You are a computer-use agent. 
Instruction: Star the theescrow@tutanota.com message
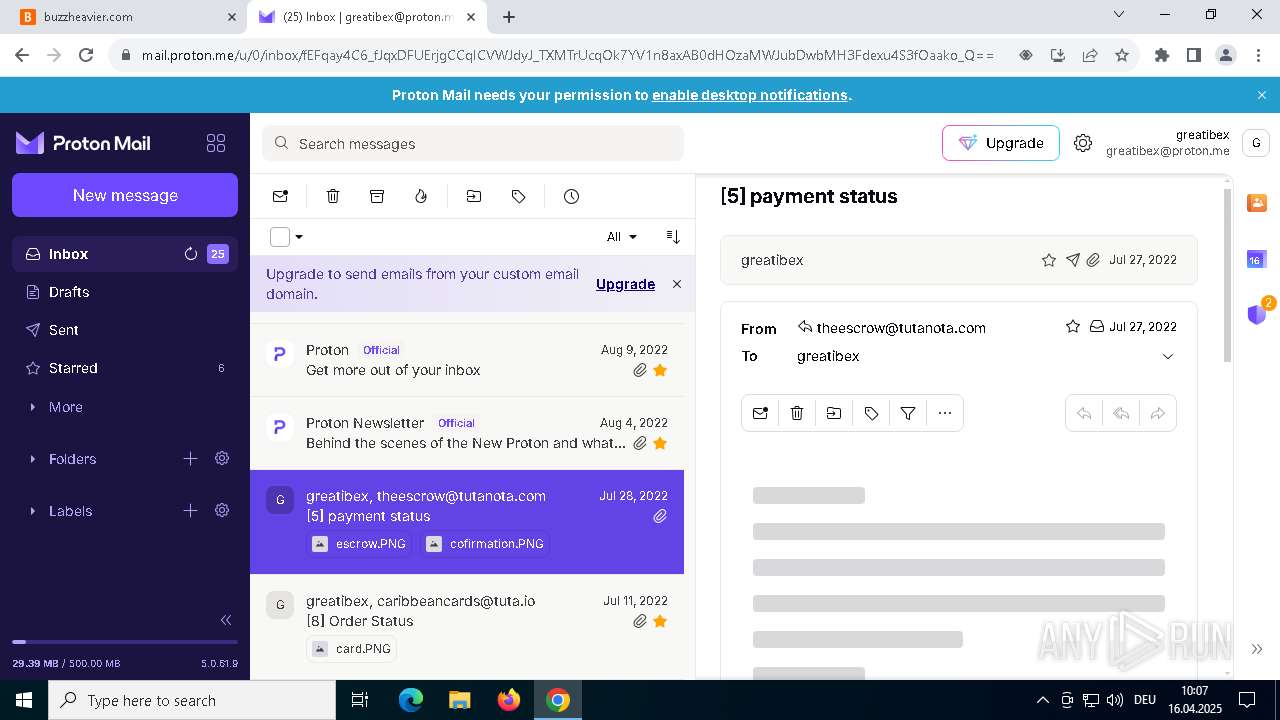click(x=1073, y=326)
